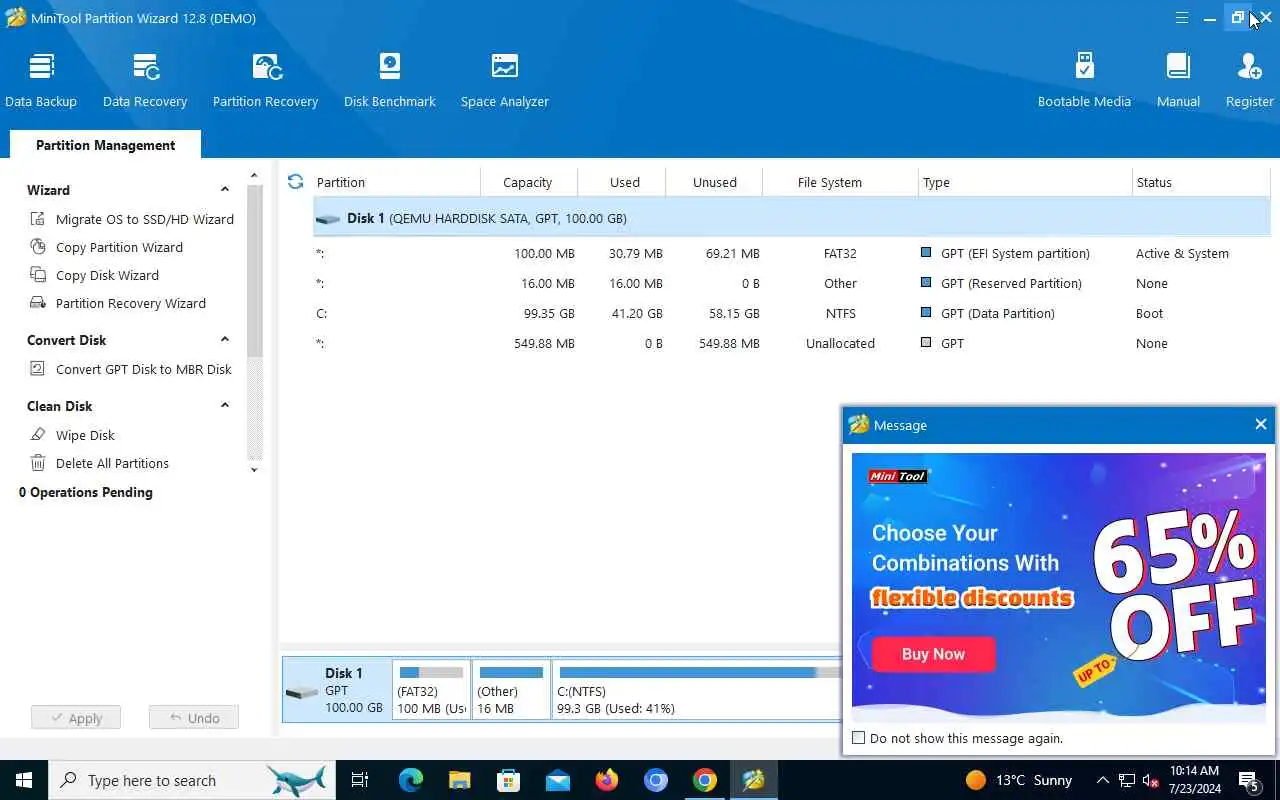Open the Manual
Screen dimensions: 1280x800
pos(1178,80)
